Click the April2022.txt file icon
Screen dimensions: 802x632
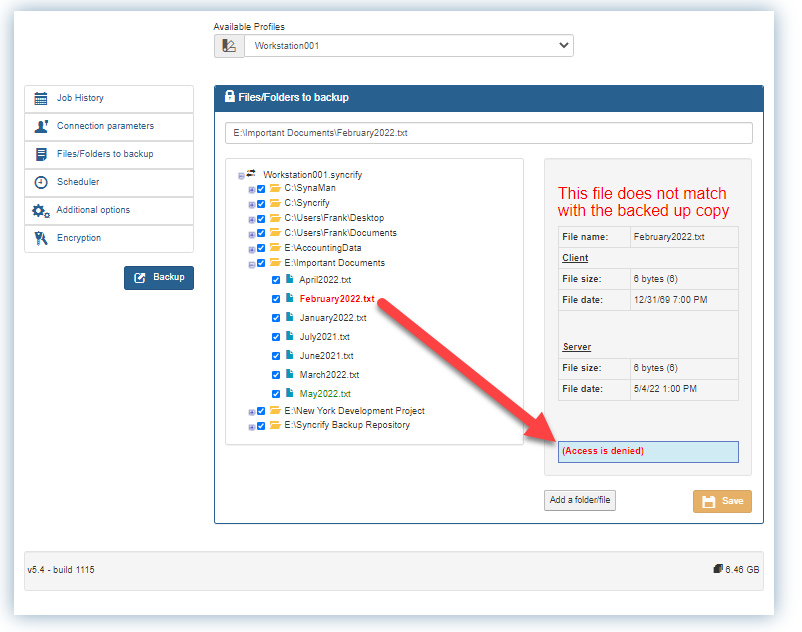click(x=289, y=279)
